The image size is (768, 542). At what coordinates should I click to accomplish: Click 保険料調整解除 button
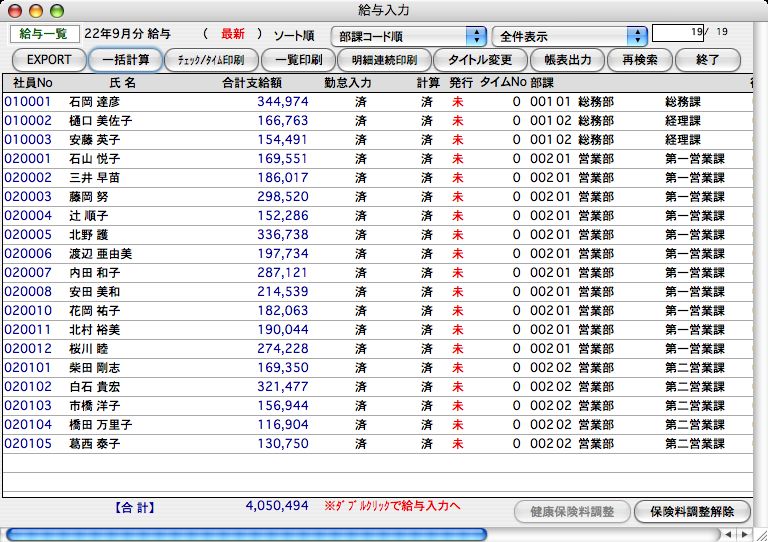point(692,511)
